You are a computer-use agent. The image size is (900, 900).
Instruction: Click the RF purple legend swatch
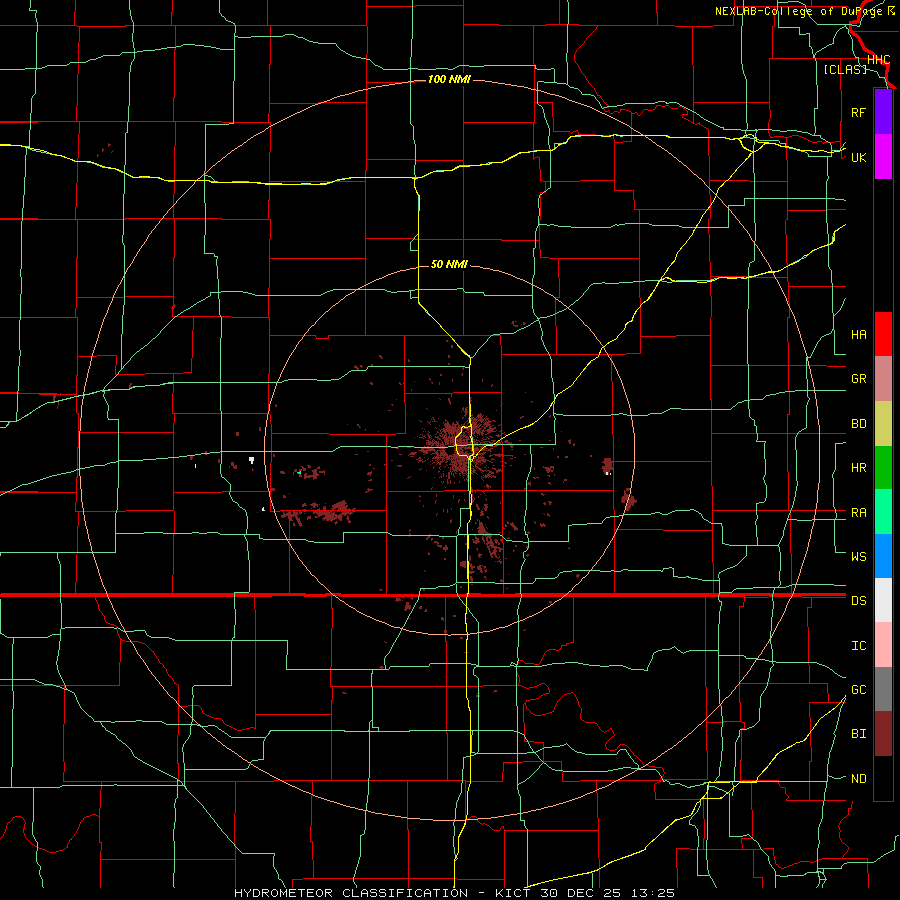point(883,112)
